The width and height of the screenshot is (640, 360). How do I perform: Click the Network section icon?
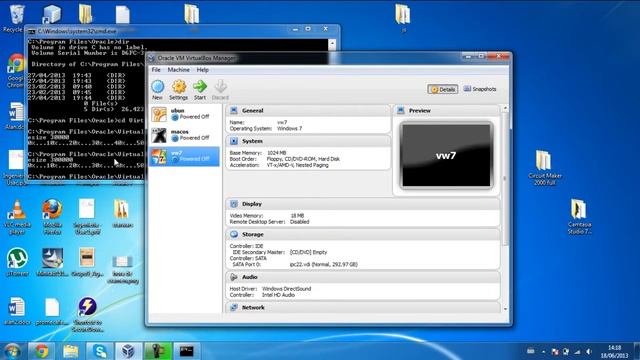(x=234, y=307)
